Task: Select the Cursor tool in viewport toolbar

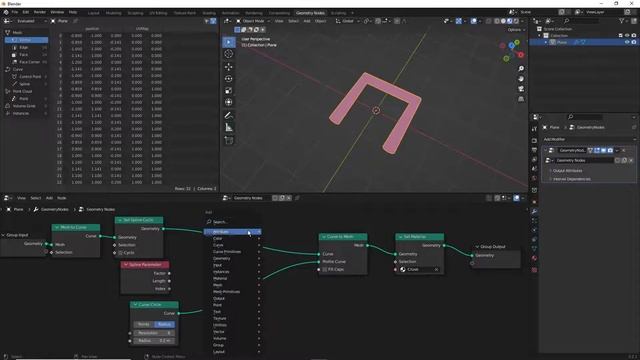Action: (229, 54)
